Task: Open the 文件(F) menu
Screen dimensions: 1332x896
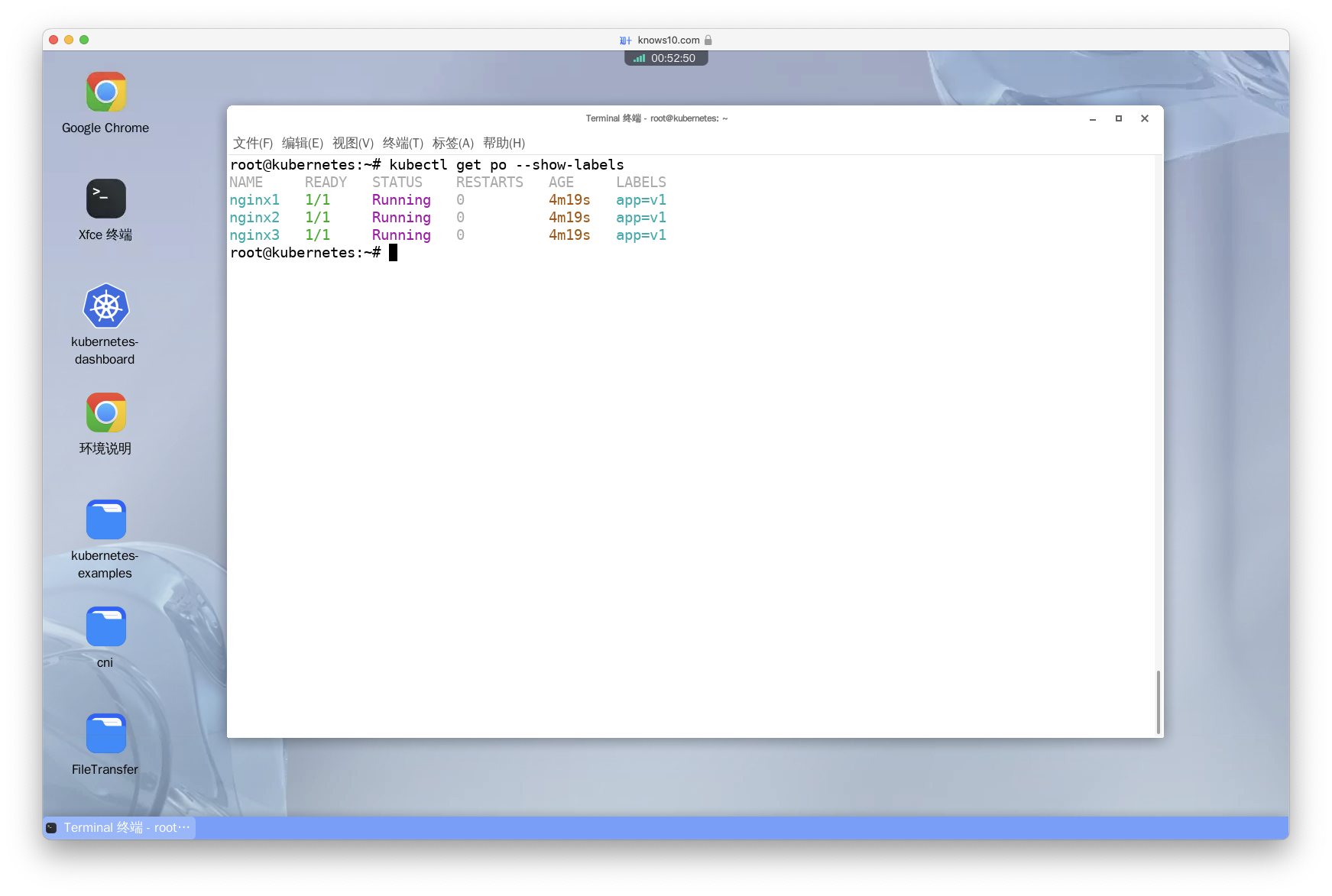Action: (253, 143)
